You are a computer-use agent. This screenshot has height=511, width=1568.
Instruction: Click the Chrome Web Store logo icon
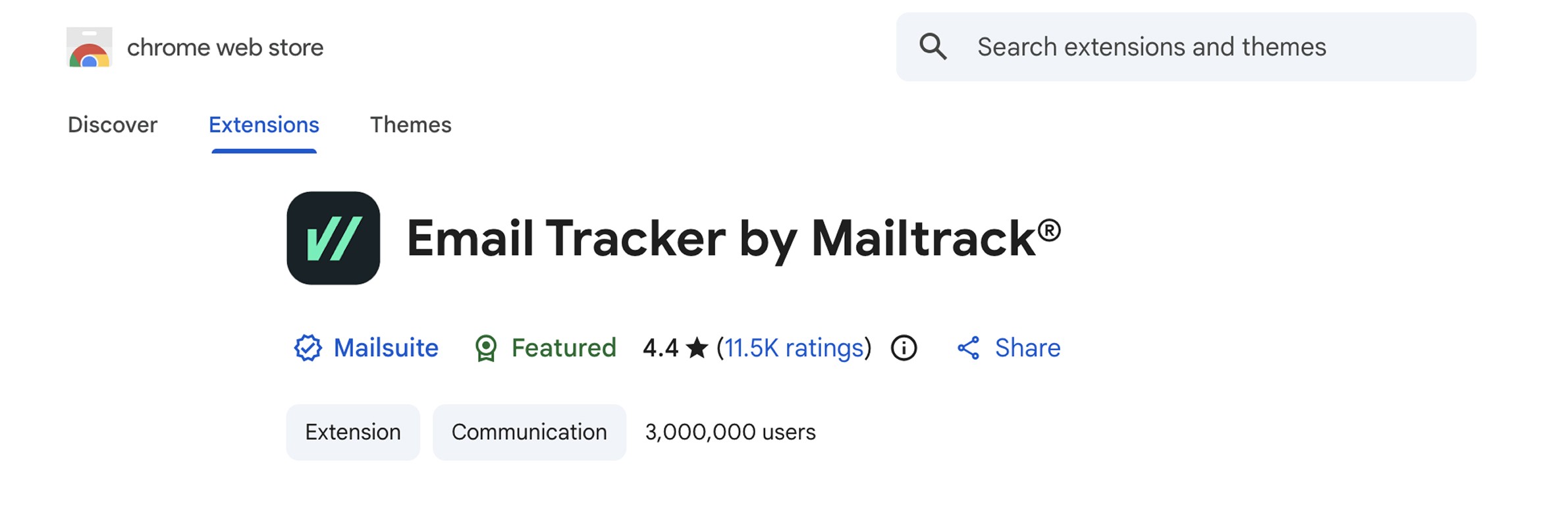(x=91, y=47)
